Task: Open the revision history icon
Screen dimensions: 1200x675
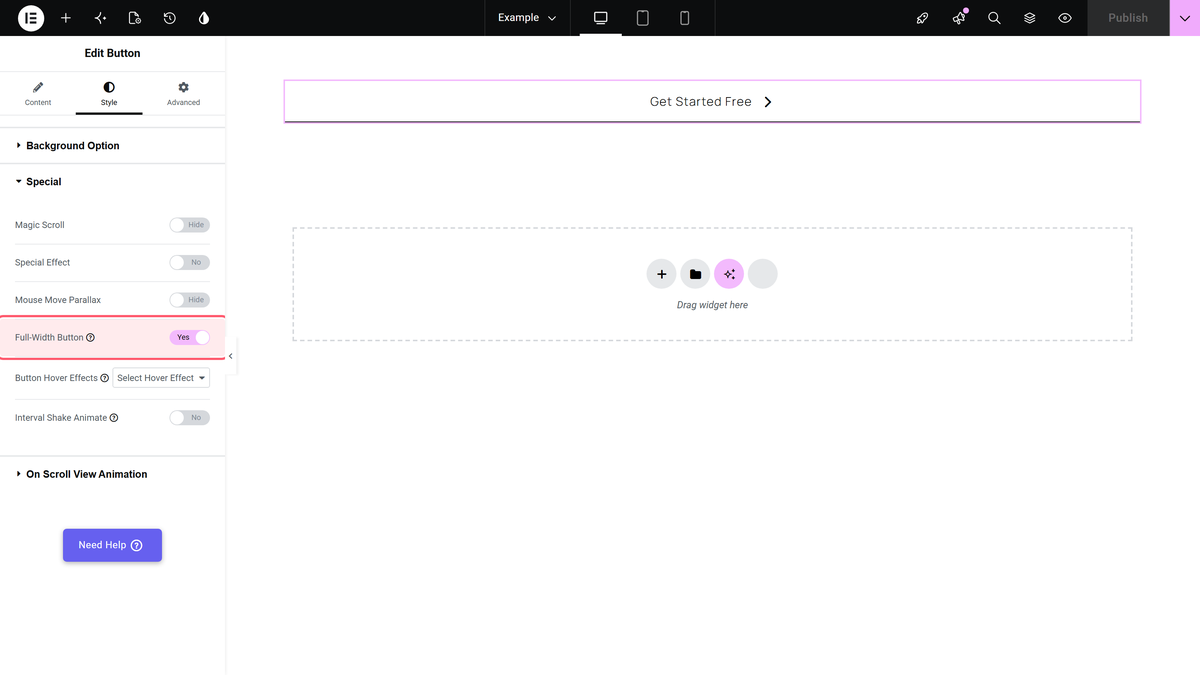Action: coord(170,18)
